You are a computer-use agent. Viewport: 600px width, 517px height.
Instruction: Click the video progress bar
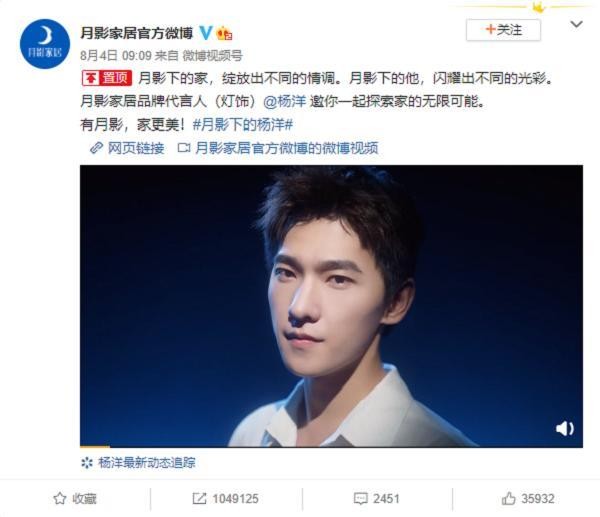[x=331, y=446]
